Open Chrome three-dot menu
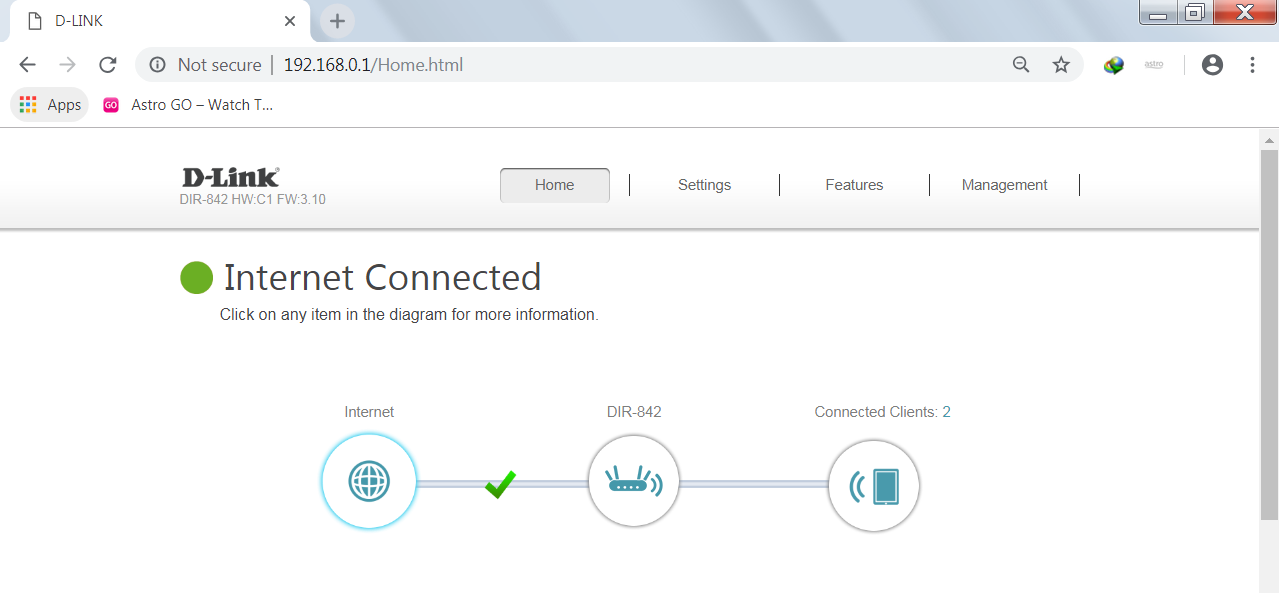Screen dimensions: 1279x593 (1252, 65)
